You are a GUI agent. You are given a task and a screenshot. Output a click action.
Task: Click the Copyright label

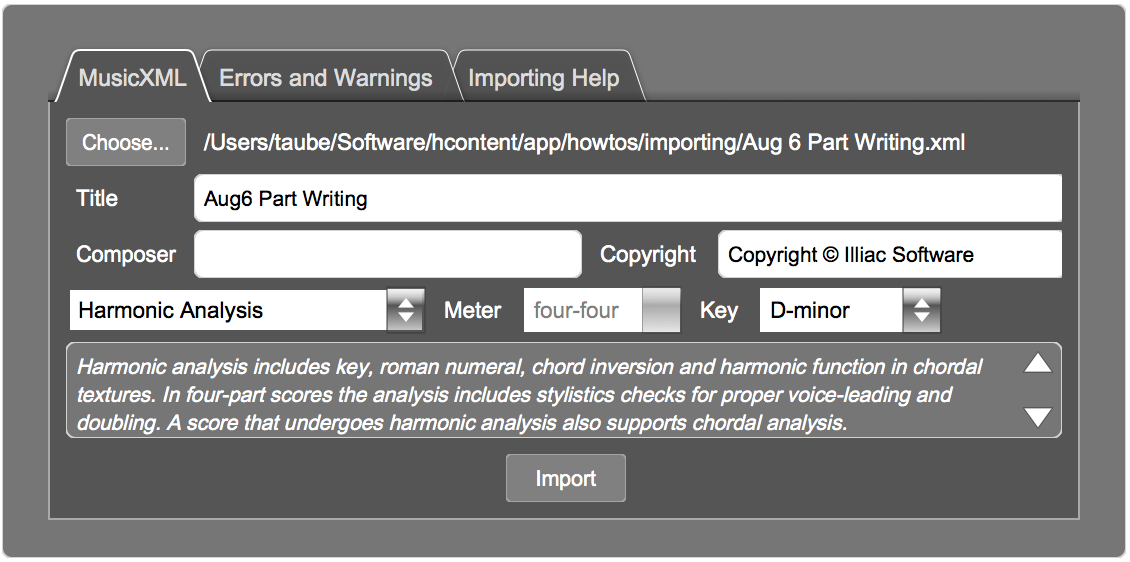648,254
